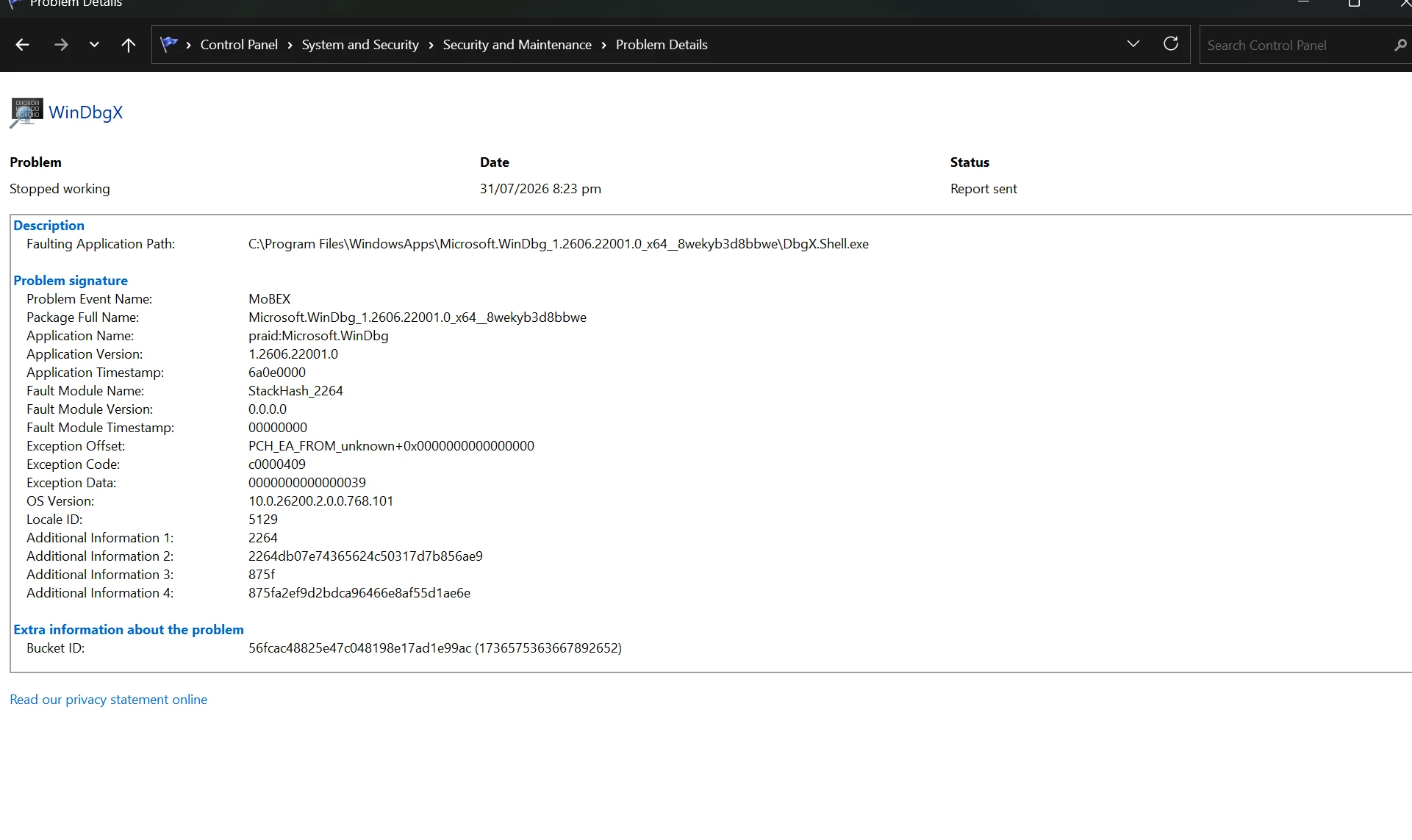The image size is (1412, 840).
Task: Select PCH_EA_FROM_unknown exception offset value
Action: [391, 446]
